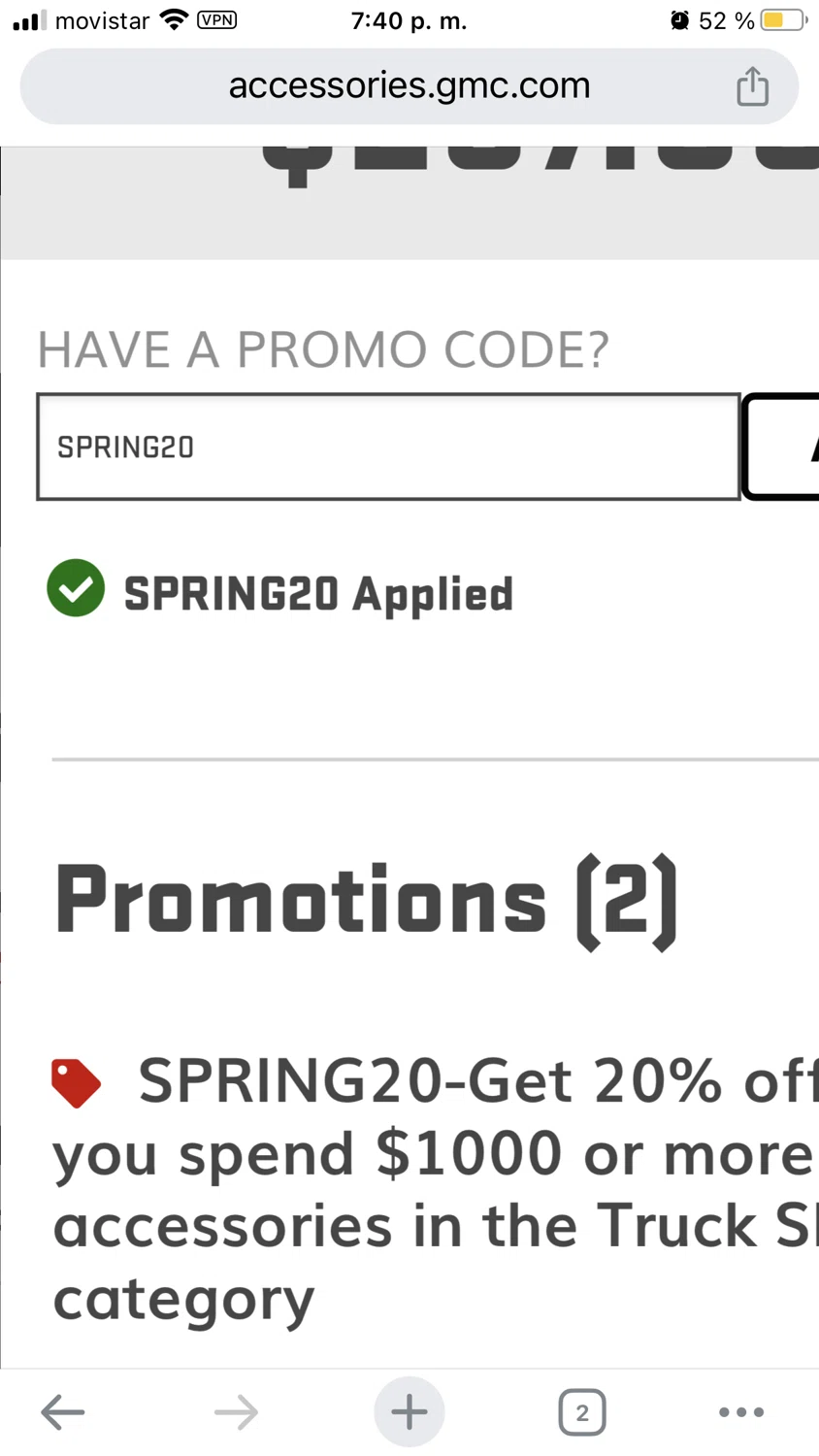
Task: Tap the Wi-Fi icon in status bar
Action: point(174,19)
